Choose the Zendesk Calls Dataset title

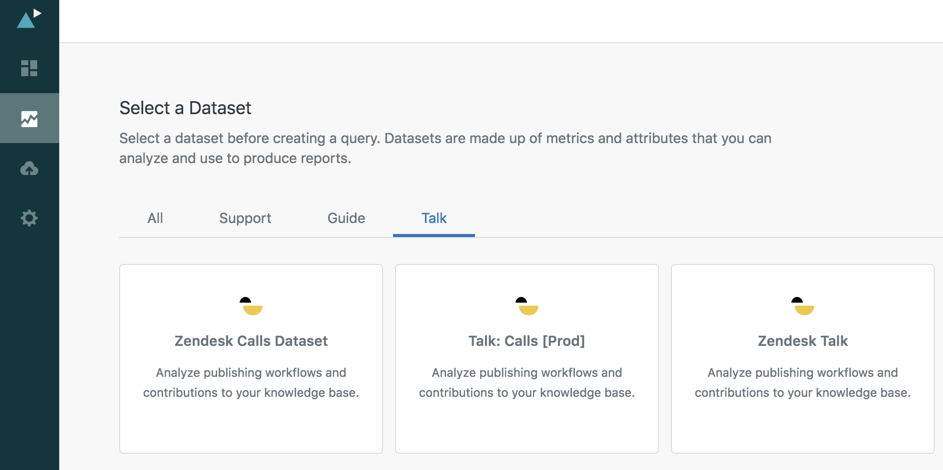[x=251, y=341]
